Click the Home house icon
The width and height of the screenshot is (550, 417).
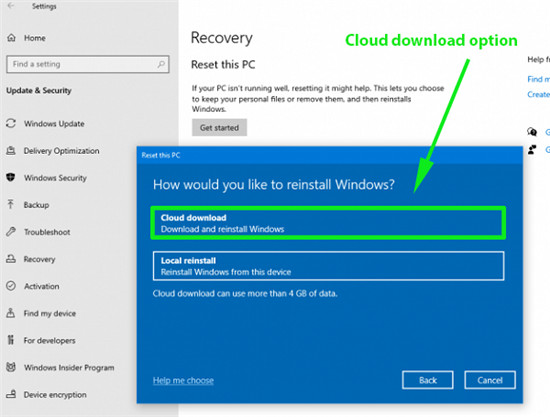click(x=11, y=38)
